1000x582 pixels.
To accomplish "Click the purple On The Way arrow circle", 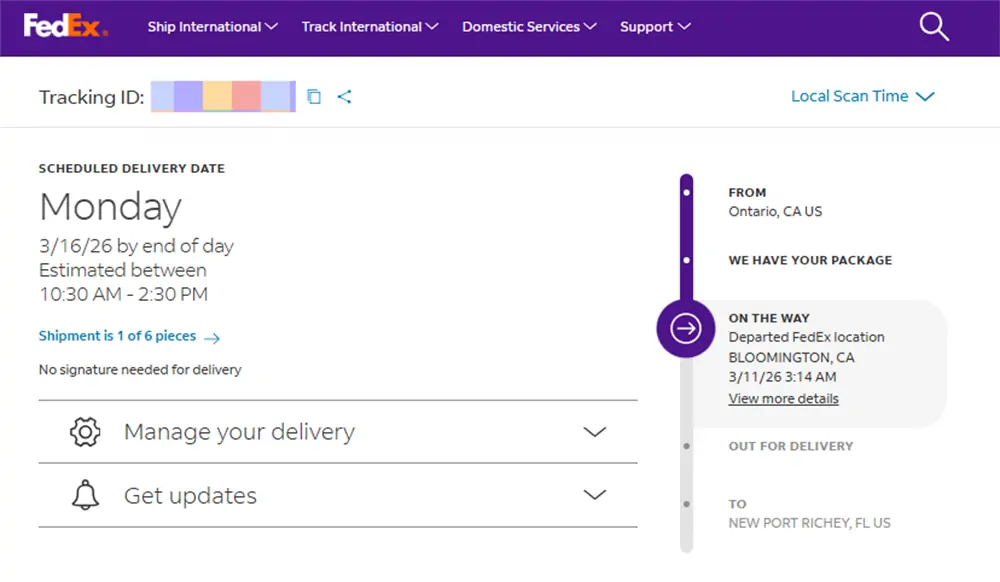I will tap(686, 328).
